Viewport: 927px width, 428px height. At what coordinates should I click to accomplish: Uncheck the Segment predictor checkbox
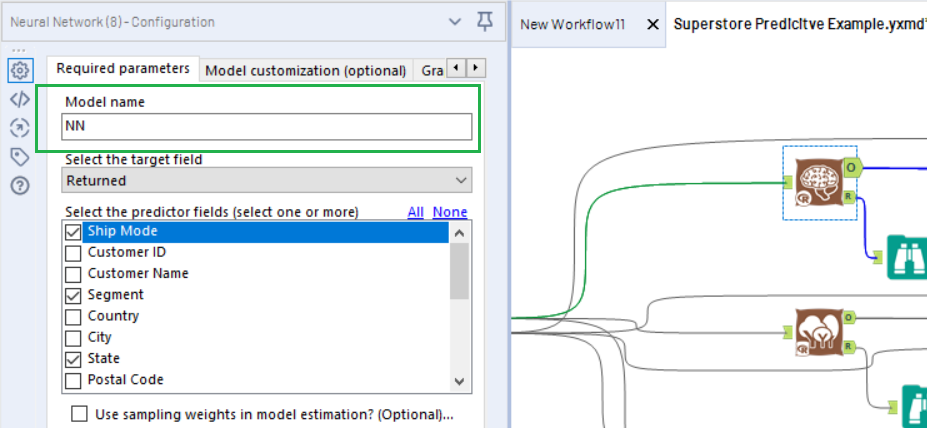[73, 296]
